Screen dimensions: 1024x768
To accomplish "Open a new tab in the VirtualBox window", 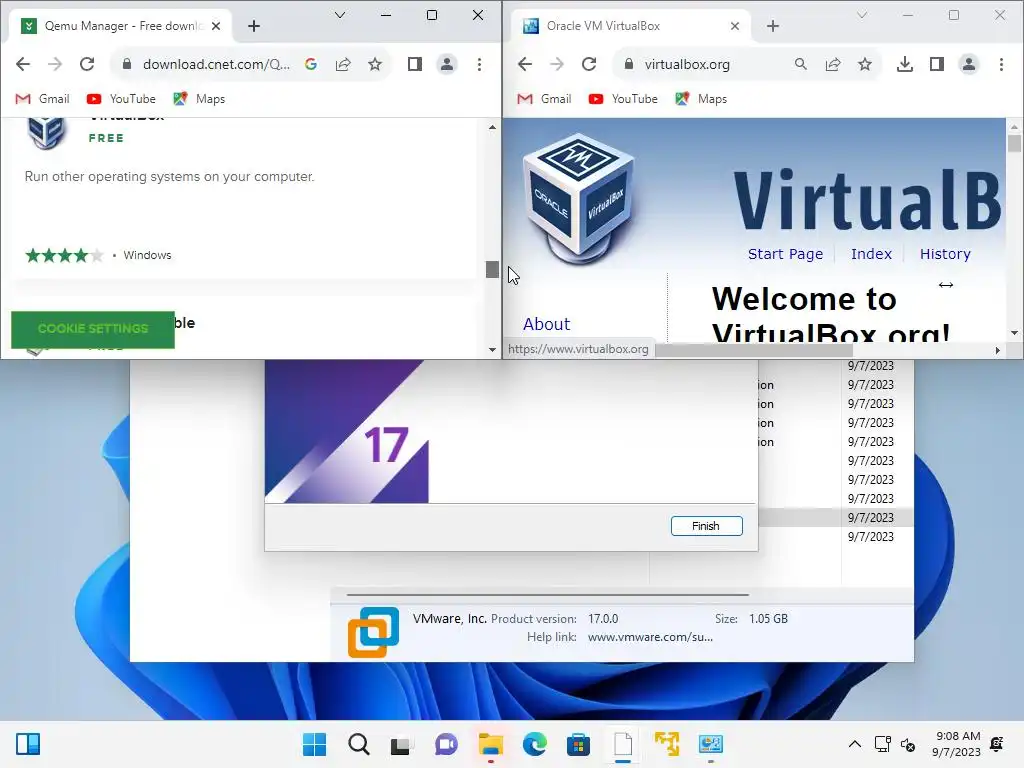I will (x=773, y=26).
